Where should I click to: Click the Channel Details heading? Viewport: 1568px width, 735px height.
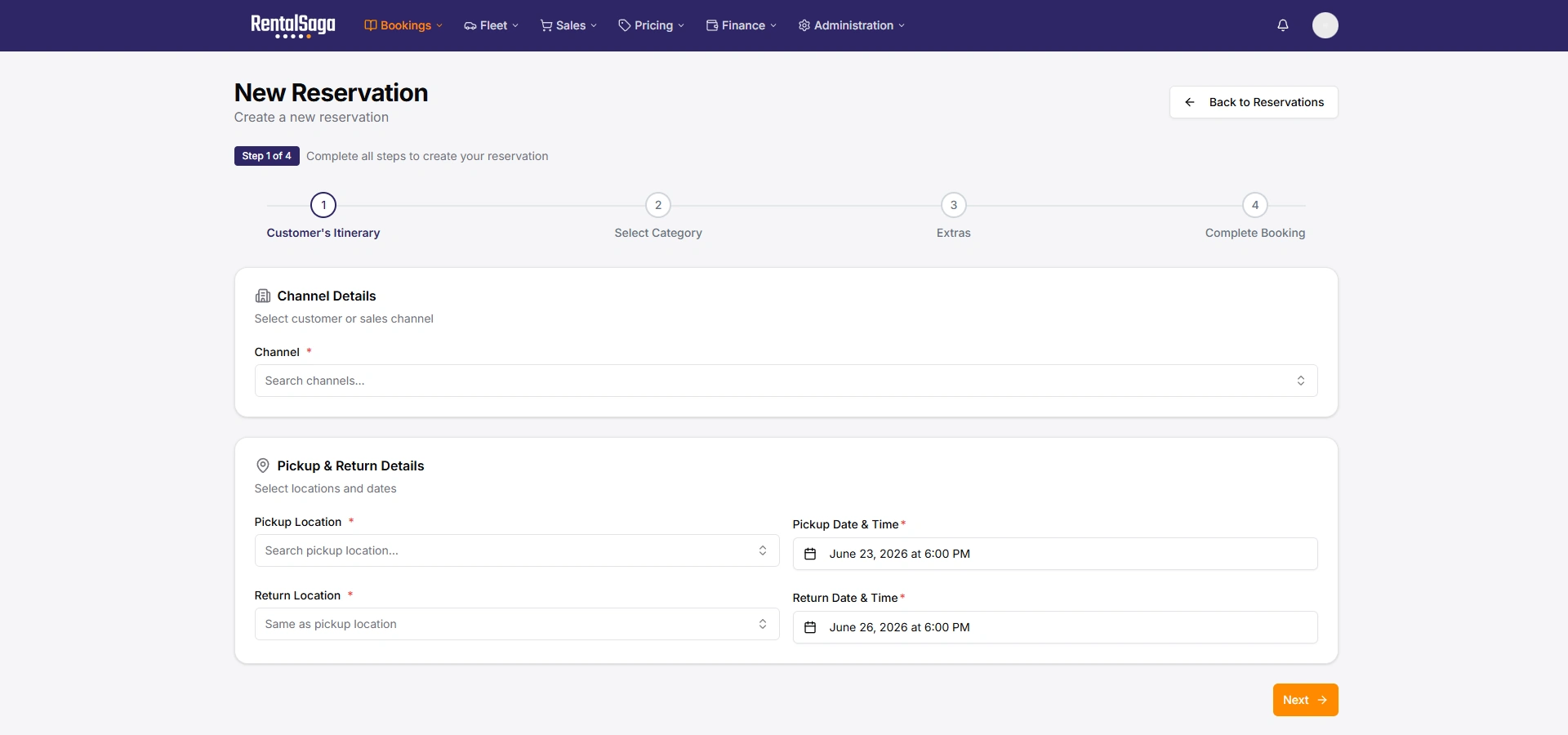point(327,296)
